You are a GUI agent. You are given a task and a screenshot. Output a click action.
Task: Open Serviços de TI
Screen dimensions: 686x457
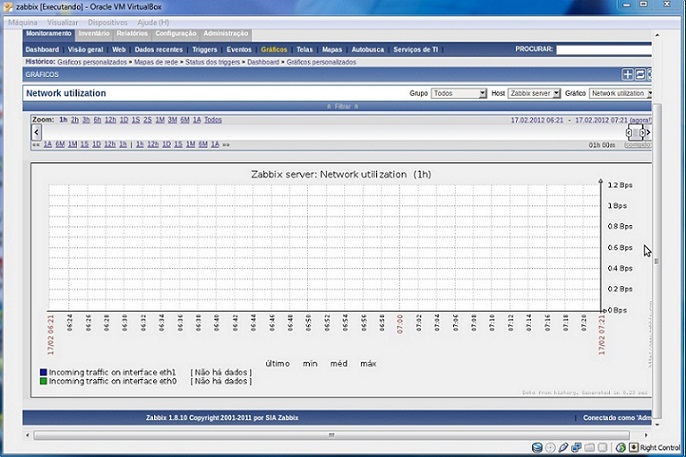point(416,50)
